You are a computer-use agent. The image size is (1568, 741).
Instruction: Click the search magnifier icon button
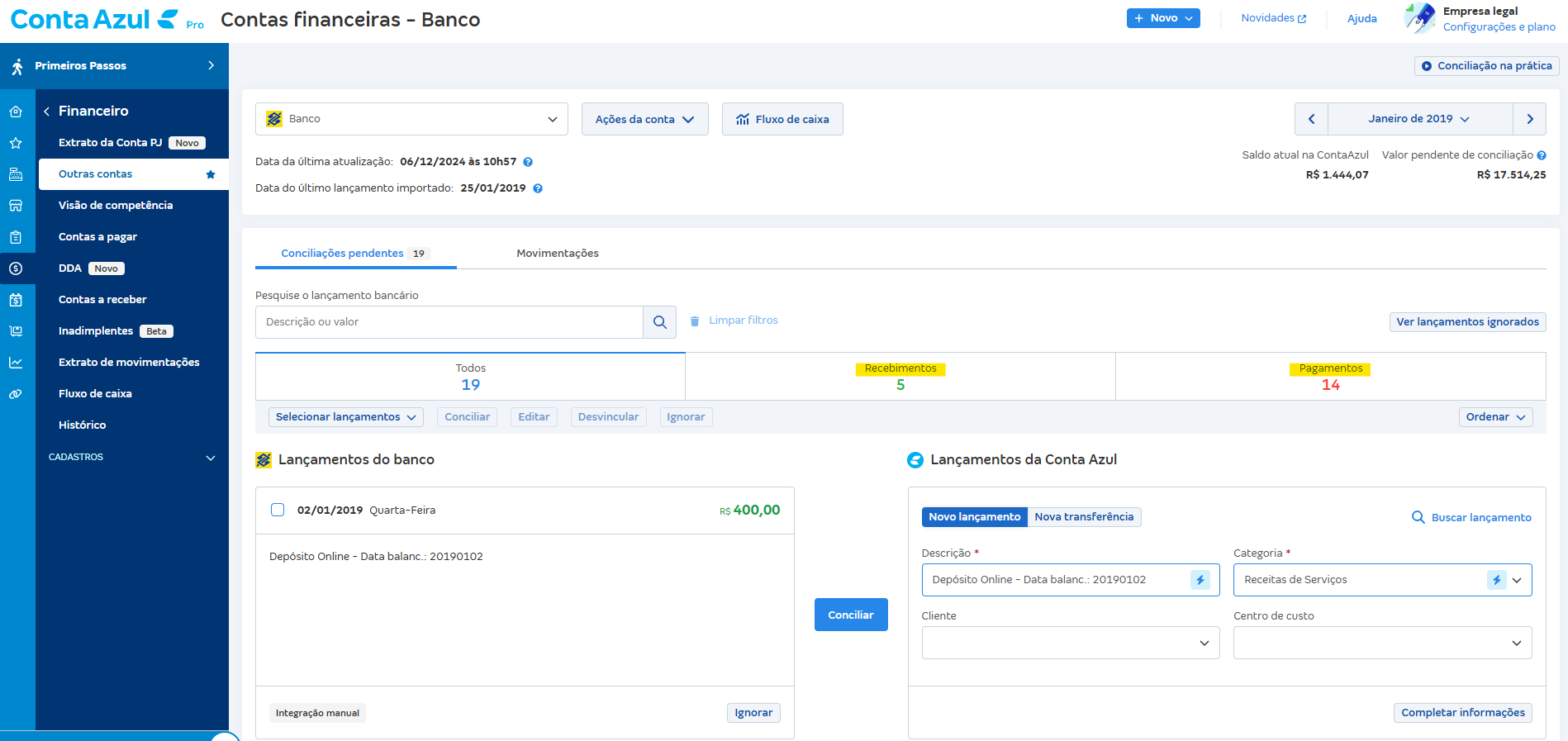point(659,322)
